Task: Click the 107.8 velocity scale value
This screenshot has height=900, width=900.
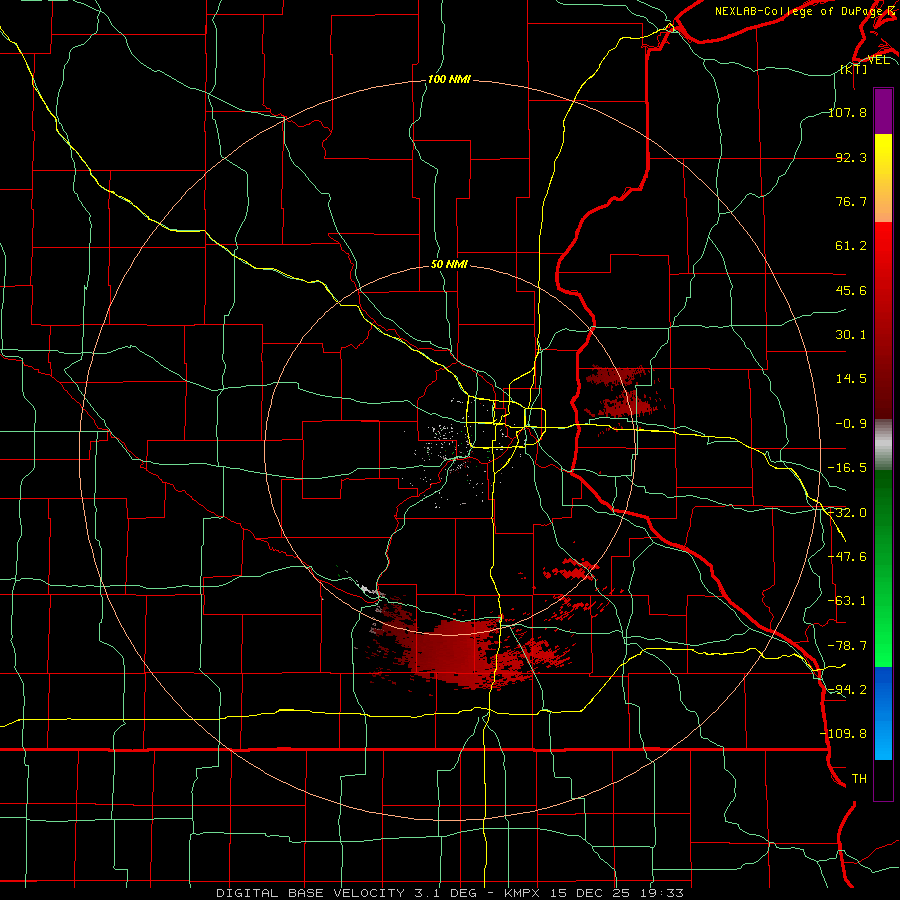Action: pos(847,112)
